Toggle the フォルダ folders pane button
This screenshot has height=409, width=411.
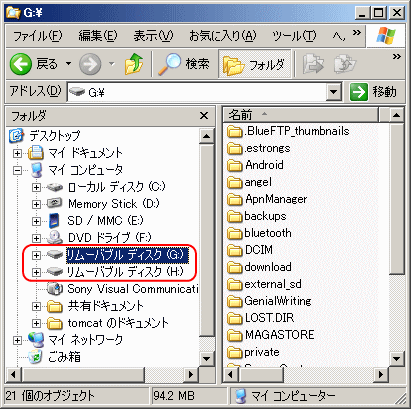(x=255, y=64)
